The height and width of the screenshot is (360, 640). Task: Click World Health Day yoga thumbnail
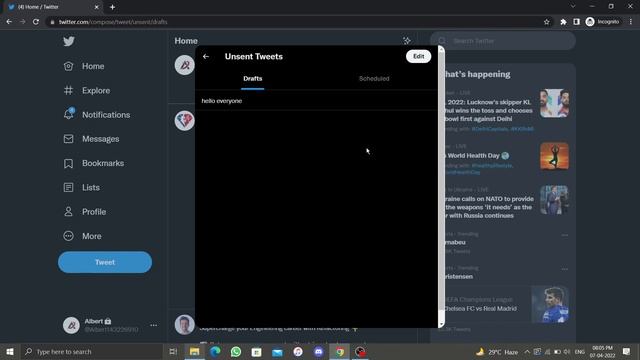tap(554, 156)
